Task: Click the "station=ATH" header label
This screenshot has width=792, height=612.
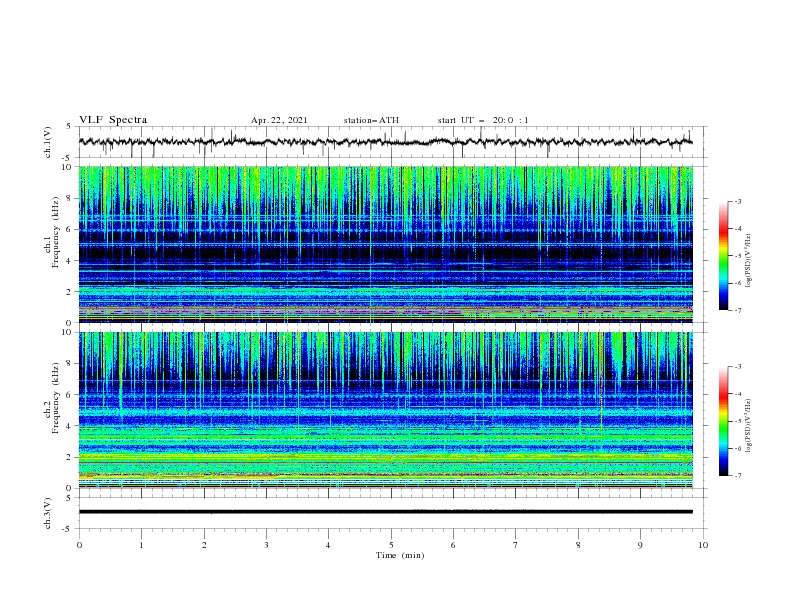Action: [x=371, y=120]
